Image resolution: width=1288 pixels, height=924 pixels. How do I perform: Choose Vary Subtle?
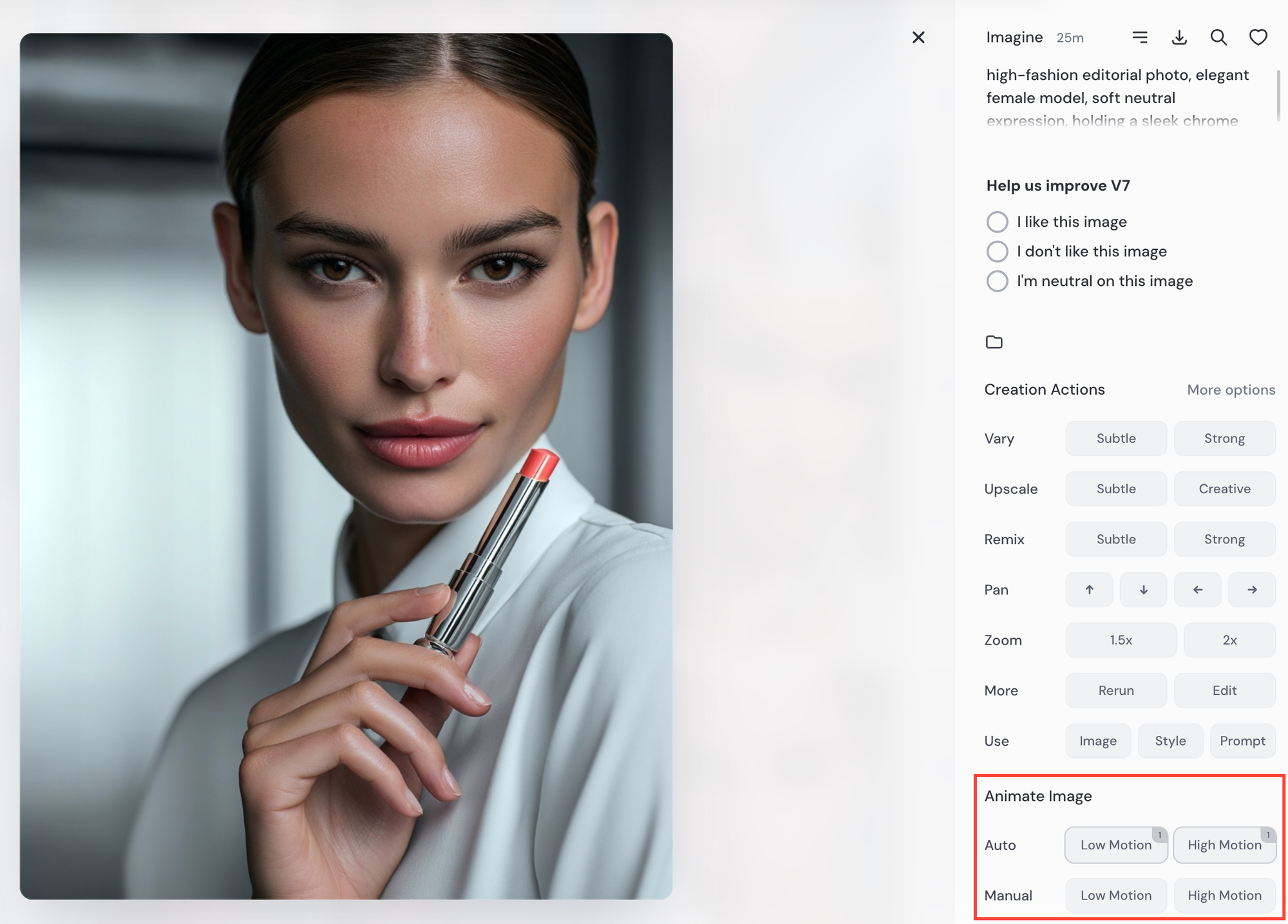coord(1116,438)
